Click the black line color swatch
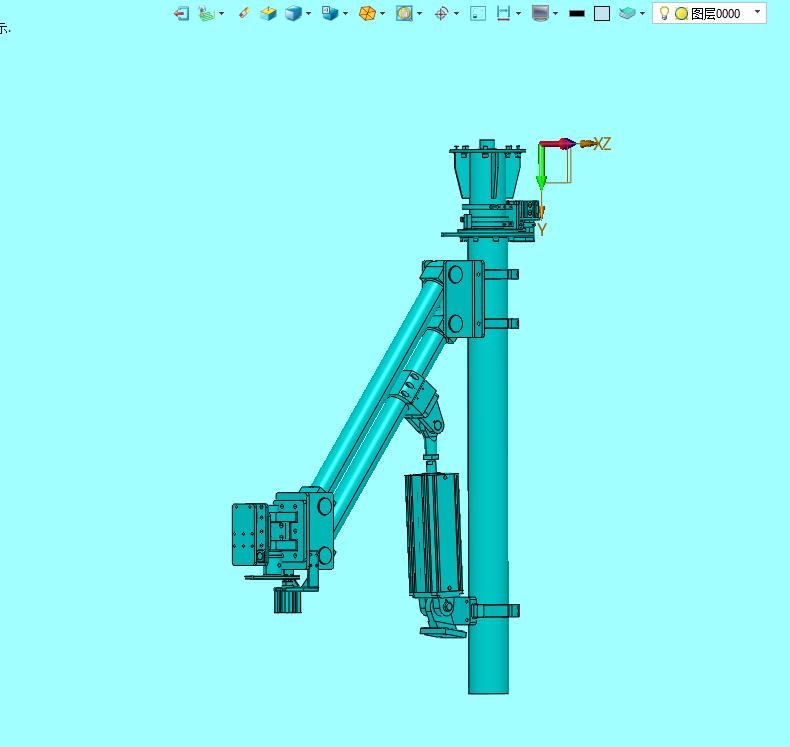Screen dimensions: 790x747 pos(577,14)
